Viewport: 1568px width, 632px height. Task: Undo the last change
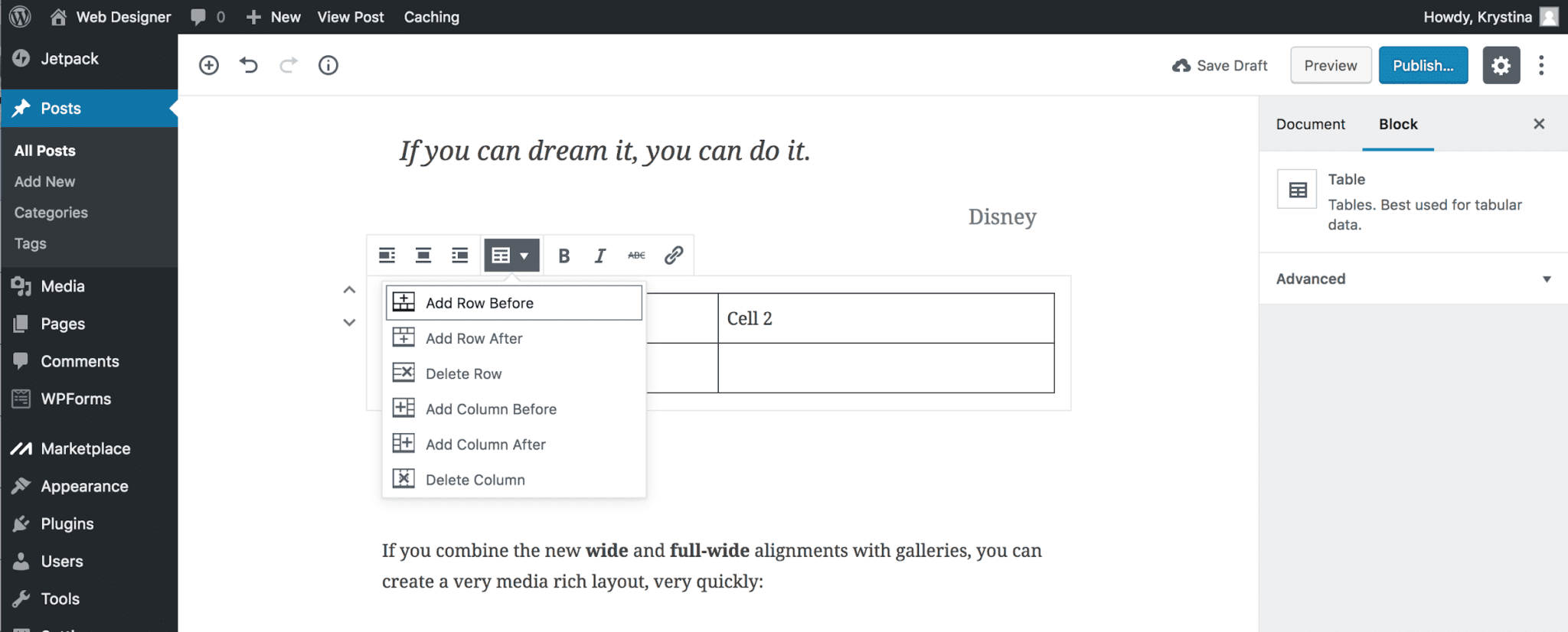(249, 65)
